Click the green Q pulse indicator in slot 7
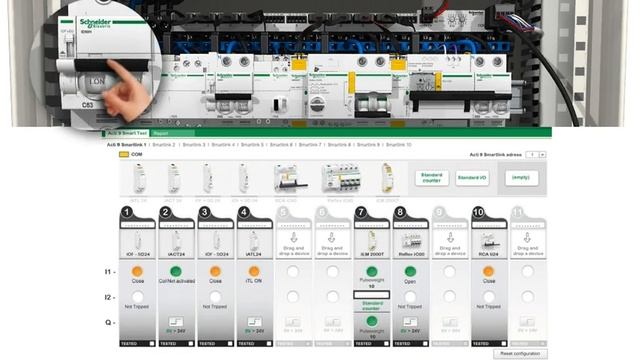This screenshot has width=640, height=360. [371, 321]
